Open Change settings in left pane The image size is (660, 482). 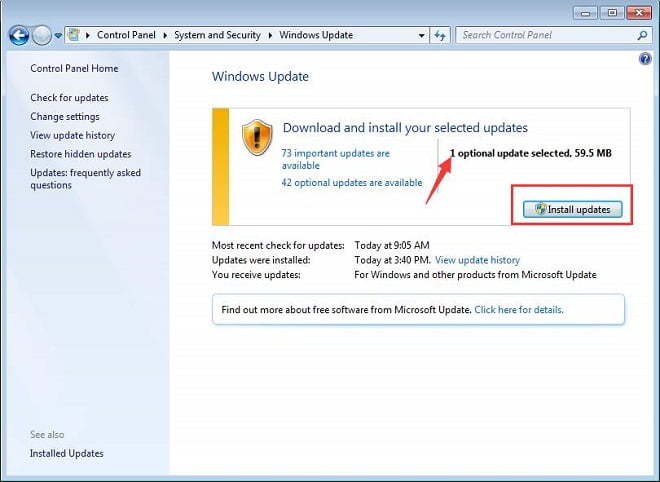[x=65, y=117]
